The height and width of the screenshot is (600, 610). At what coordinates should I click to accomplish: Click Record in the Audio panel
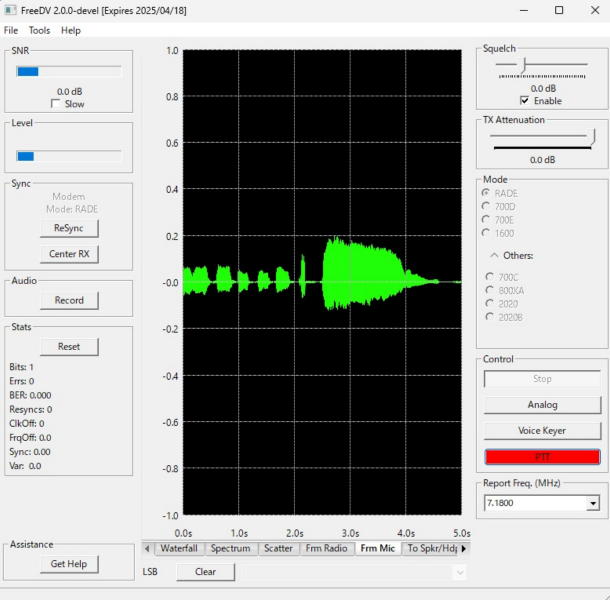(x=69, y=300)
